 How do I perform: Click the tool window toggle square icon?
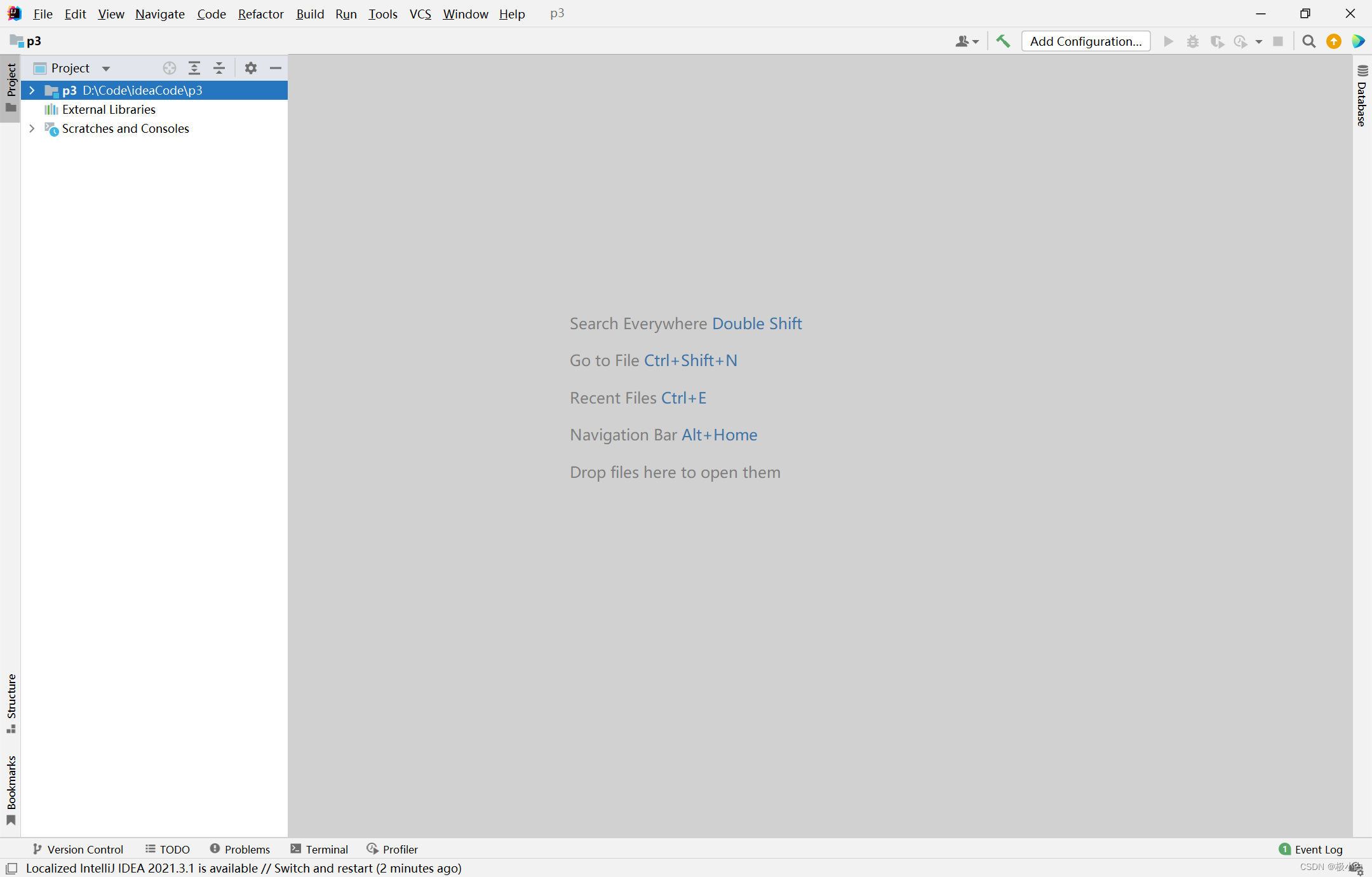click(11, 868)
